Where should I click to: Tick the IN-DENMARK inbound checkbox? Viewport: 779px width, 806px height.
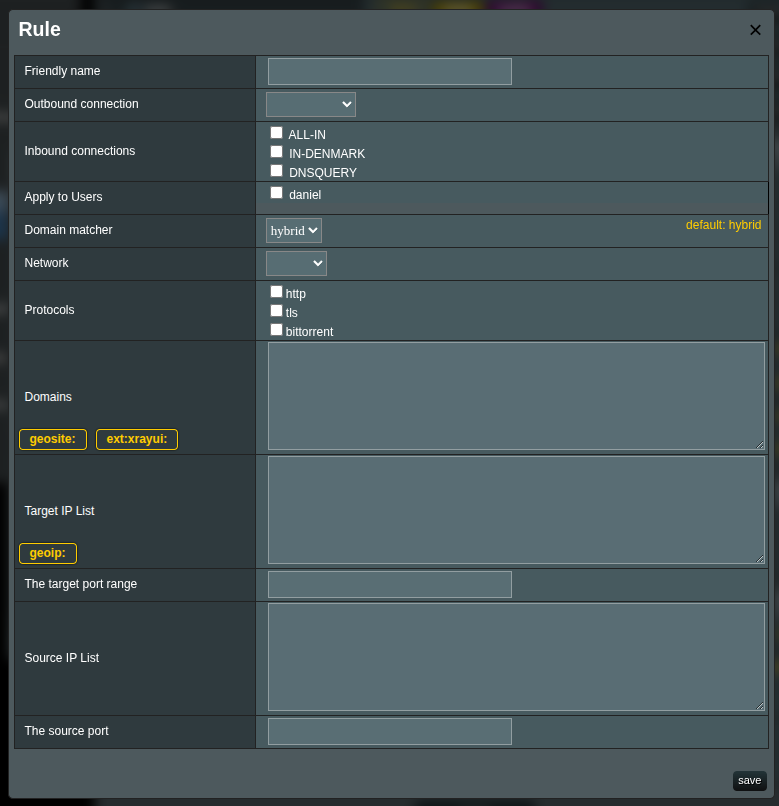click(277, 152)
